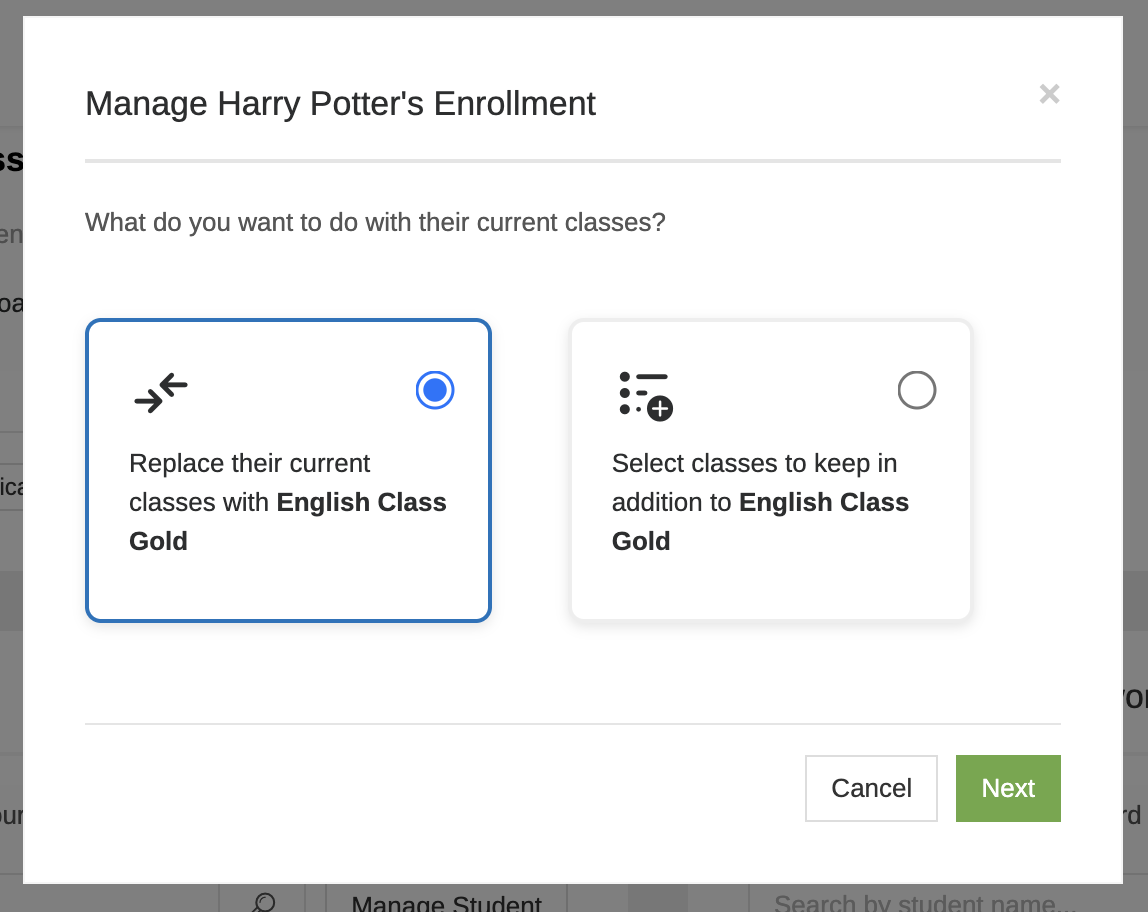This screenshot has height=912, width=1148.
Task: Proceed with the green Next button
Action: pos(1008,788)
